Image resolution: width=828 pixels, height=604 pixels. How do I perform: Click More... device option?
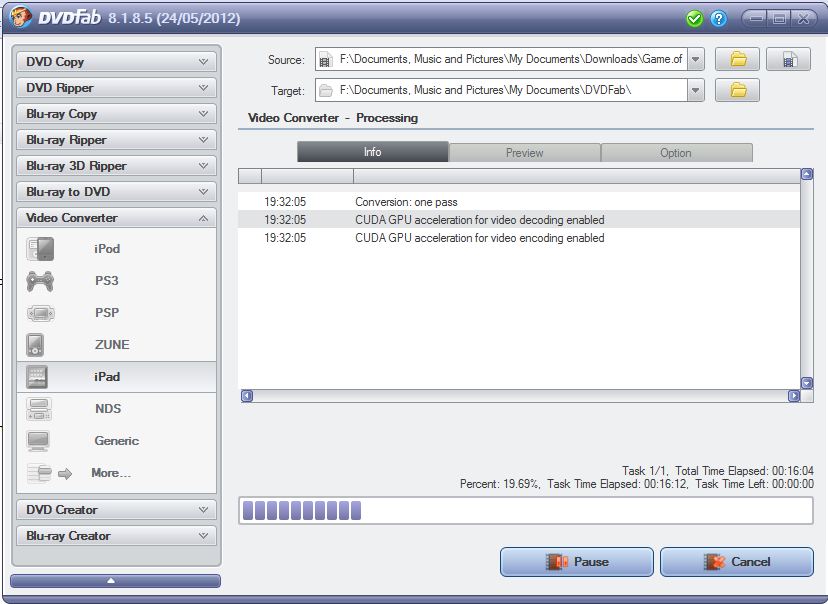tap(111, 473)
